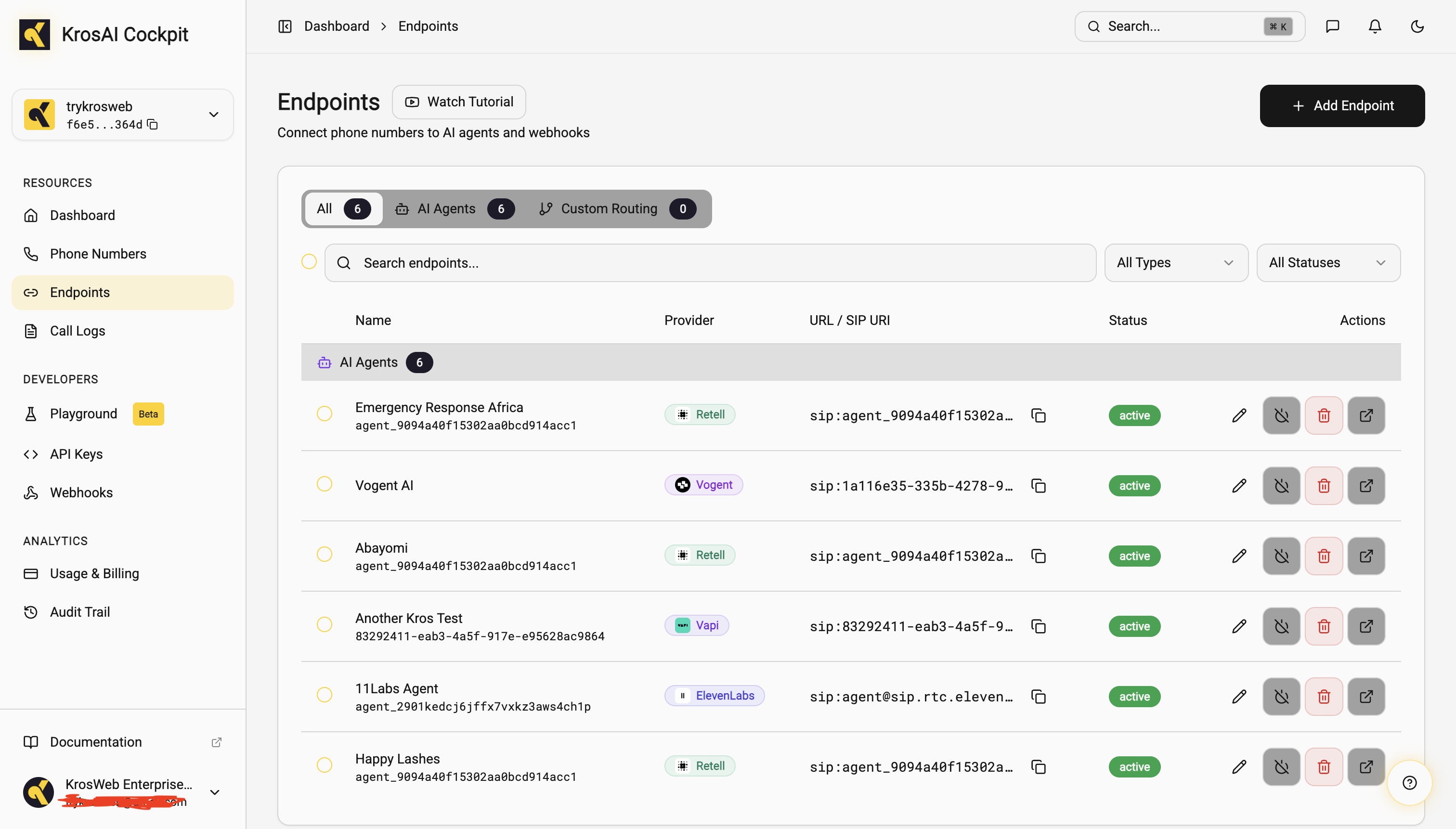Focus the Search endpoints input field

(710, 262)
